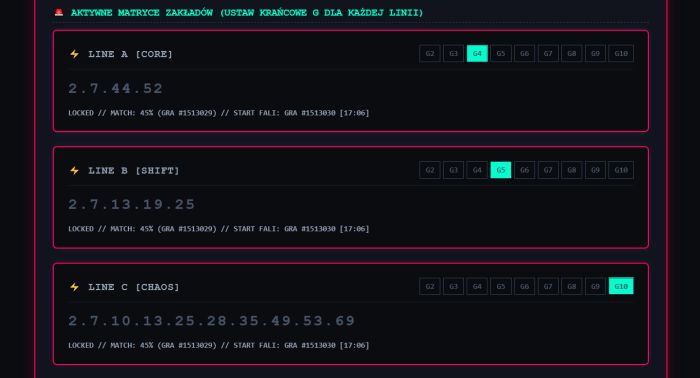Image resolution: width=700 pixels, height=378 pixels.
Task: Click the 'LINE A [CORE]' title
Action: point(130,54)
